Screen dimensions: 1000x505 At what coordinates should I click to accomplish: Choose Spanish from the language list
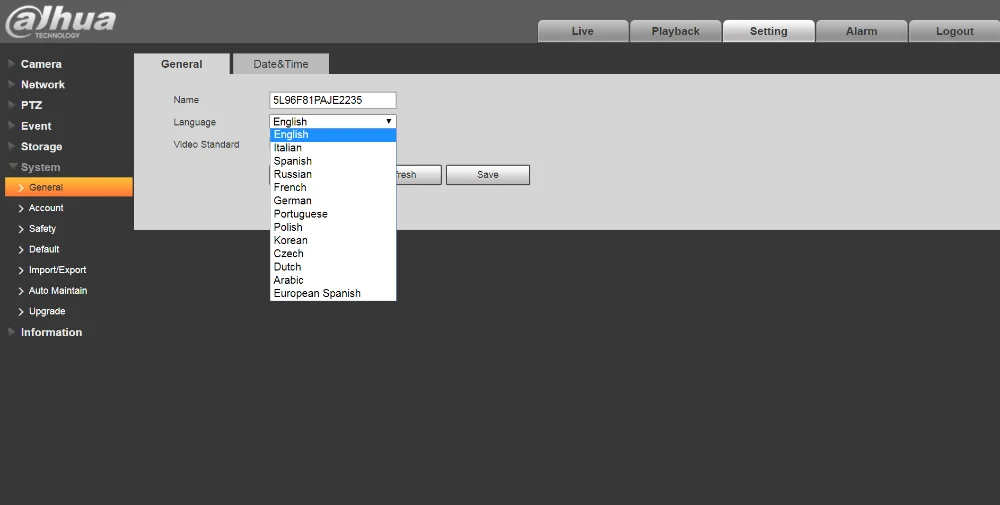coord(333,161)
